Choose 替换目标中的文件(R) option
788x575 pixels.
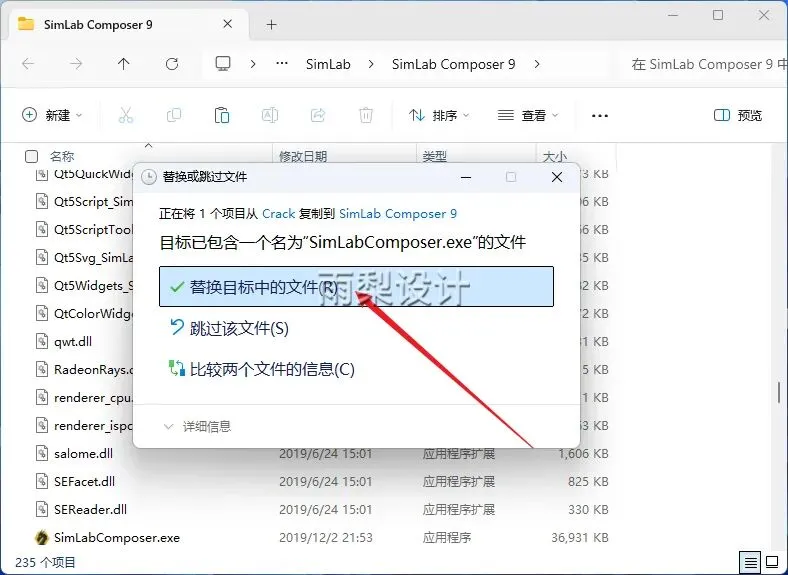pyautogui.click(x=356, y=286)
